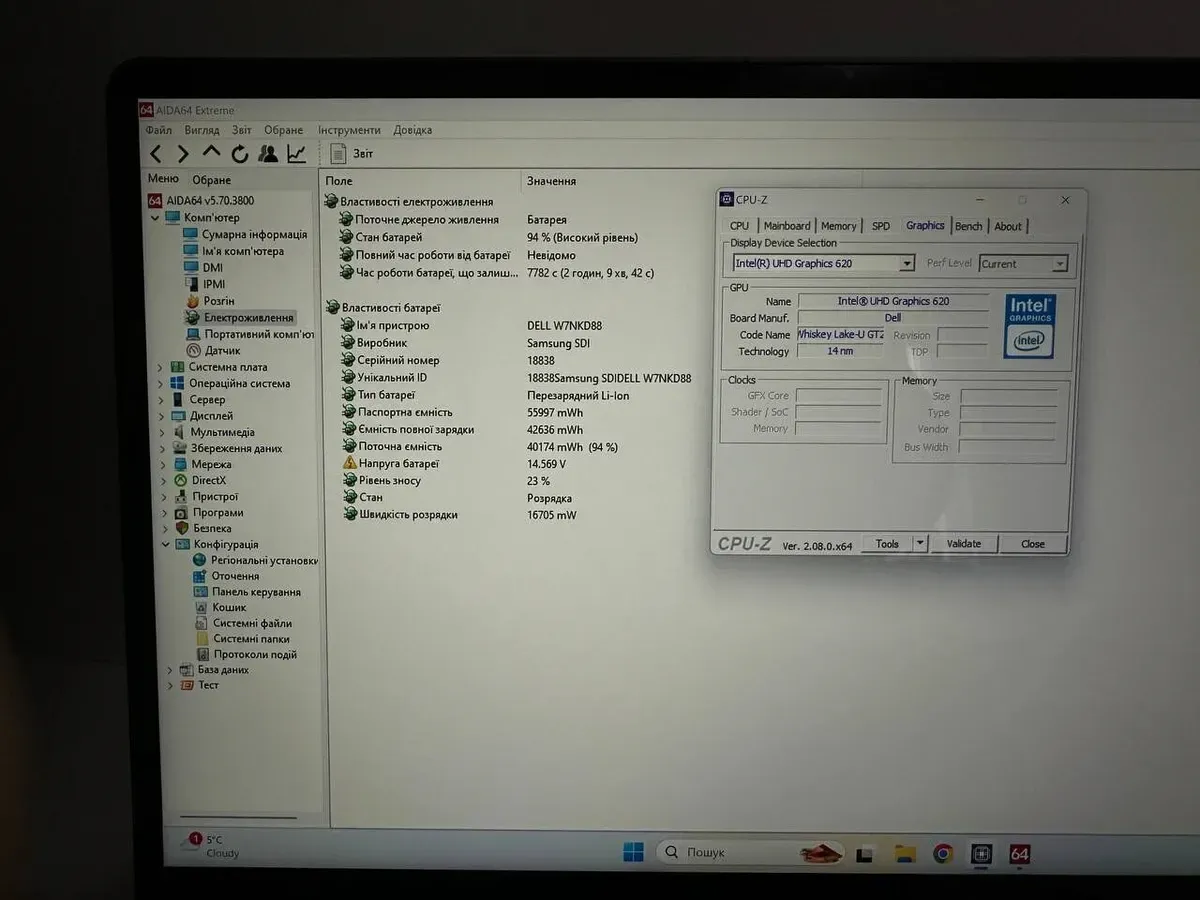Viewport: 1200px width, 900px height.
Task: Collapse the Комп'ютер tree node
Action: coord(156,218)
